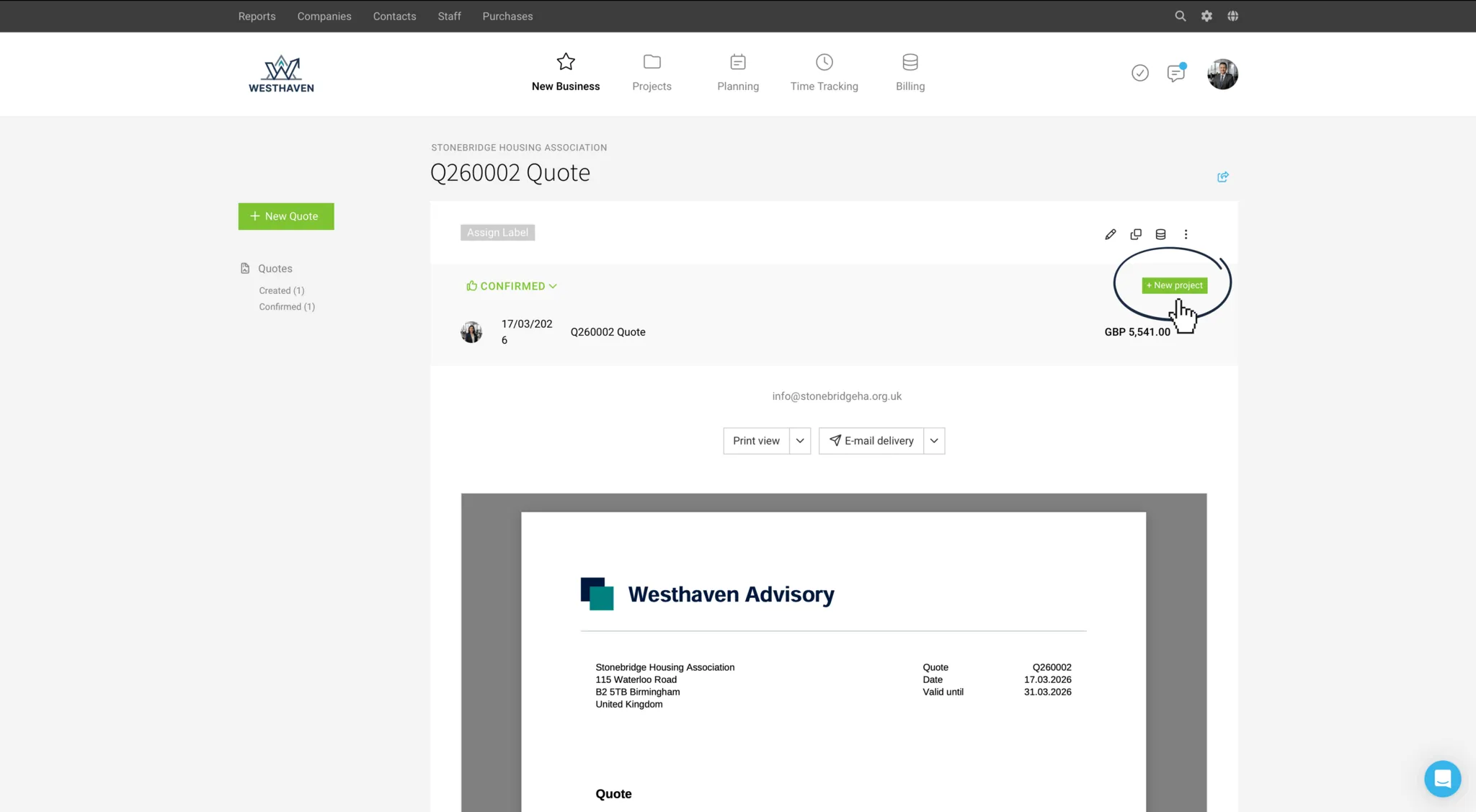
Task: Click the globe icon in top bar
Action: click(x=1233, y=16)
